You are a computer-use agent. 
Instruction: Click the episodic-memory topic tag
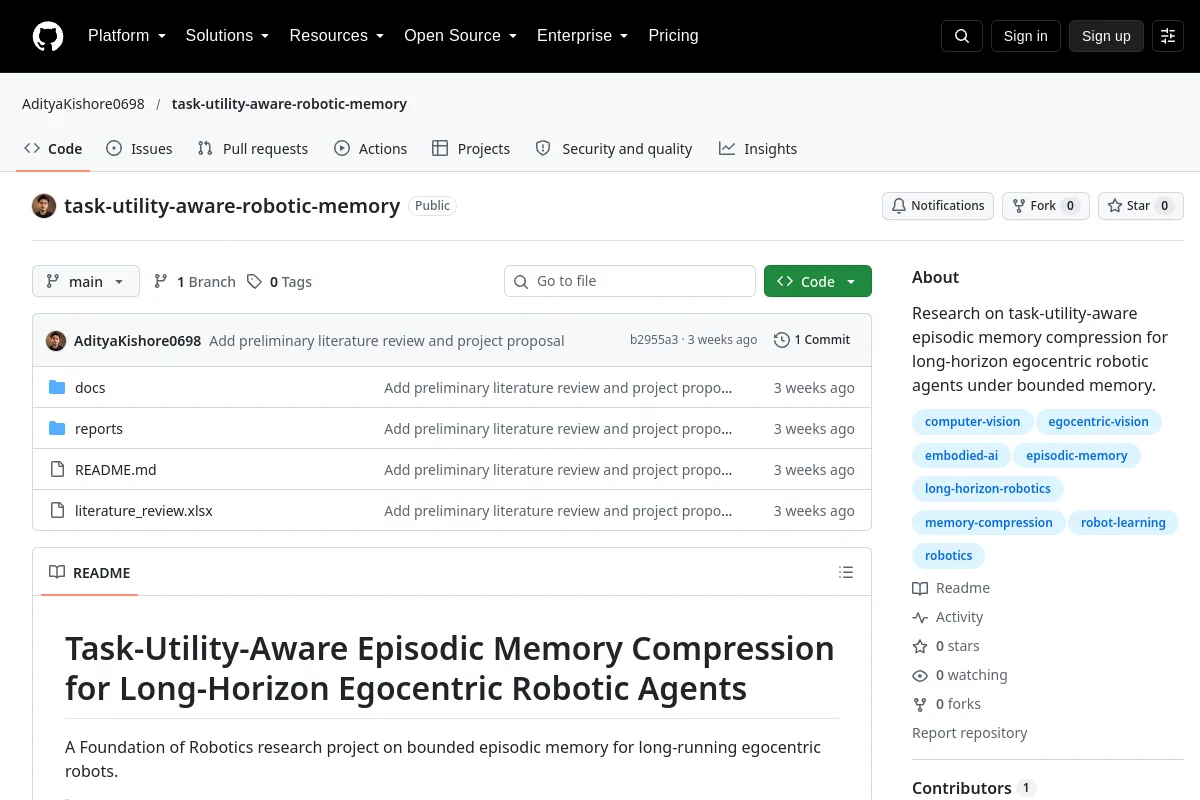[x=1077, y=456]
